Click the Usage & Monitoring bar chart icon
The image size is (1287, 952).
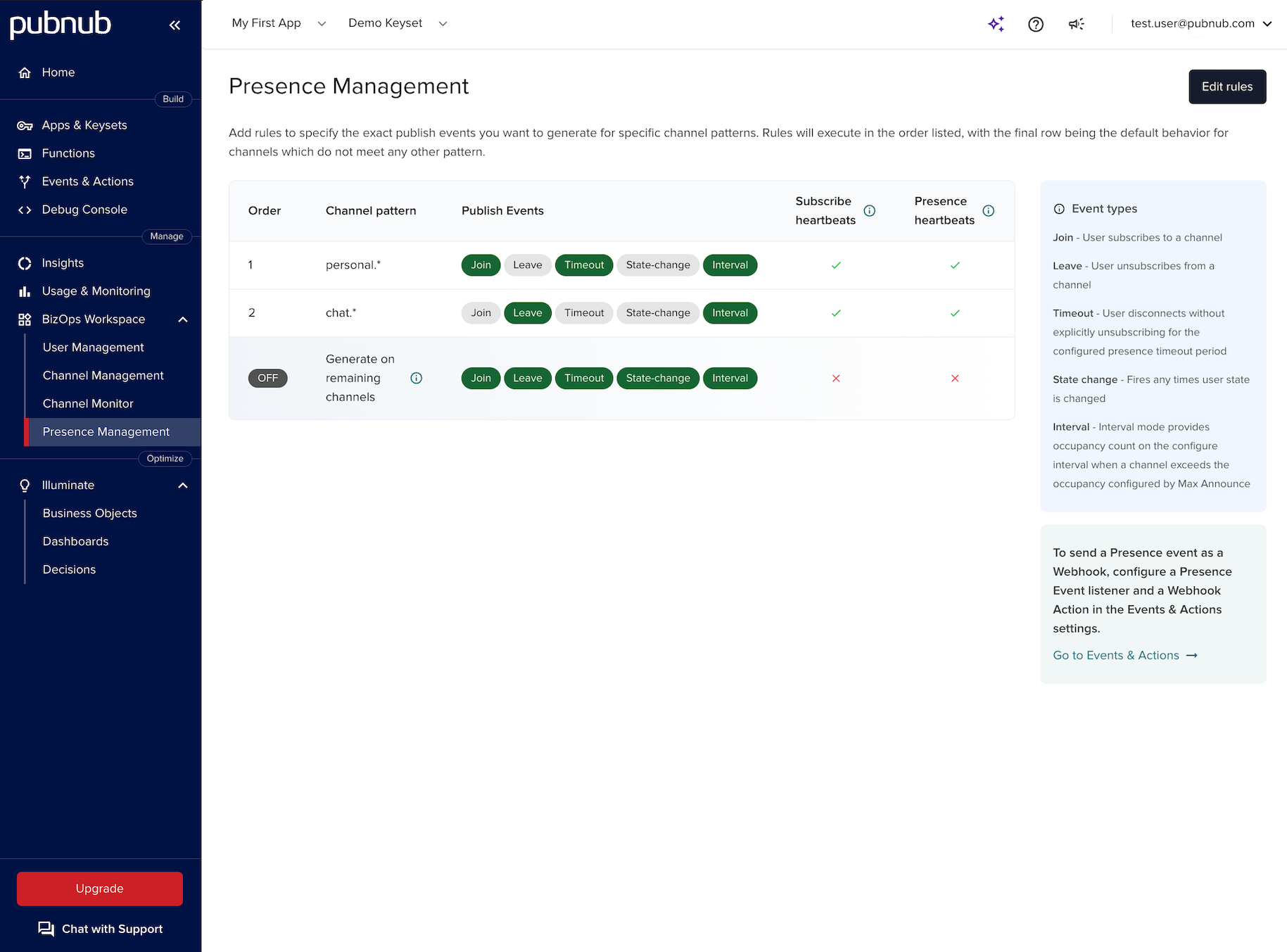(x=25, y=291)
